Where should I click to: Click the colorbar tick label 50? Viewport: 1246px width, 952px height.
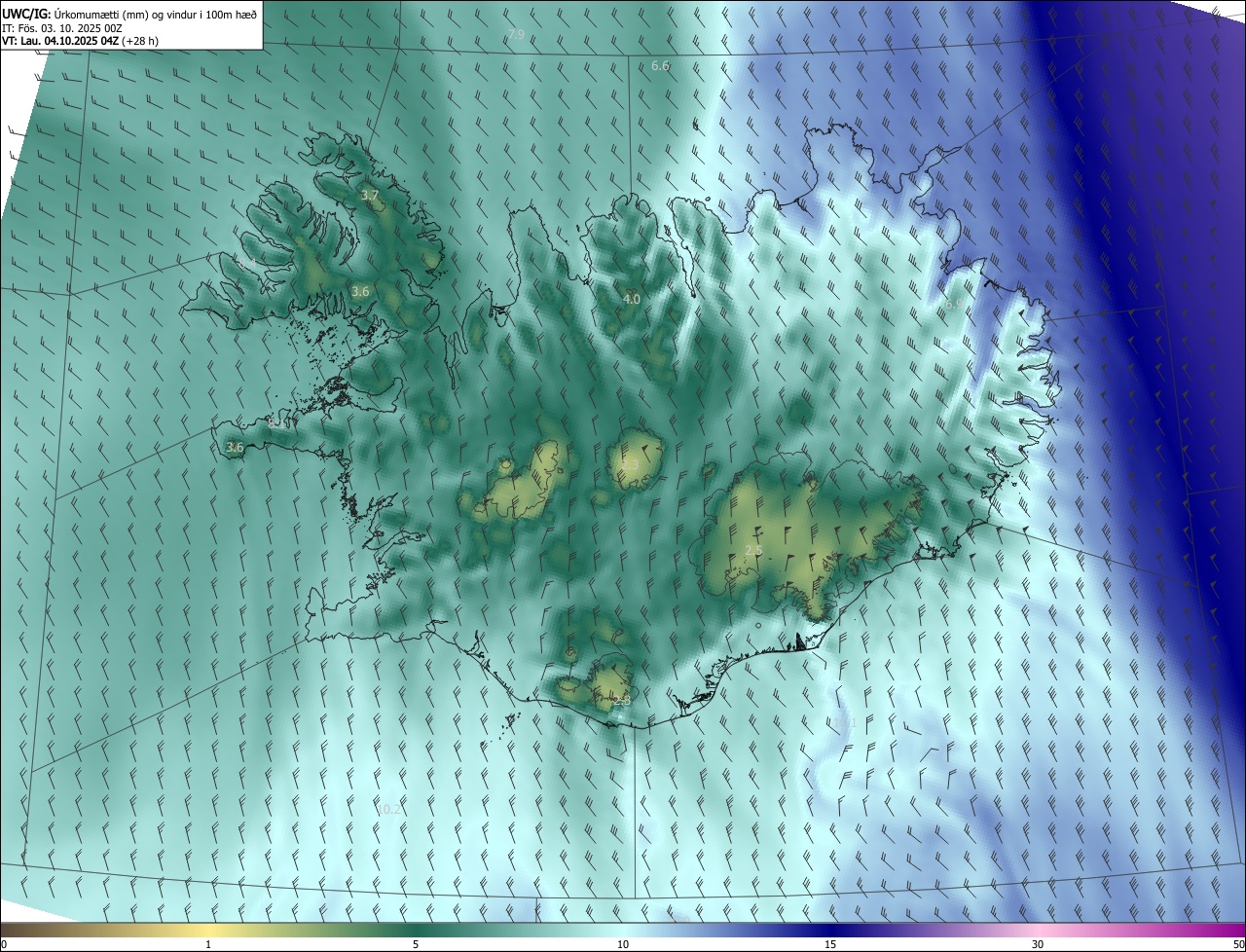pyautogui.click(x=1238, y=944)
